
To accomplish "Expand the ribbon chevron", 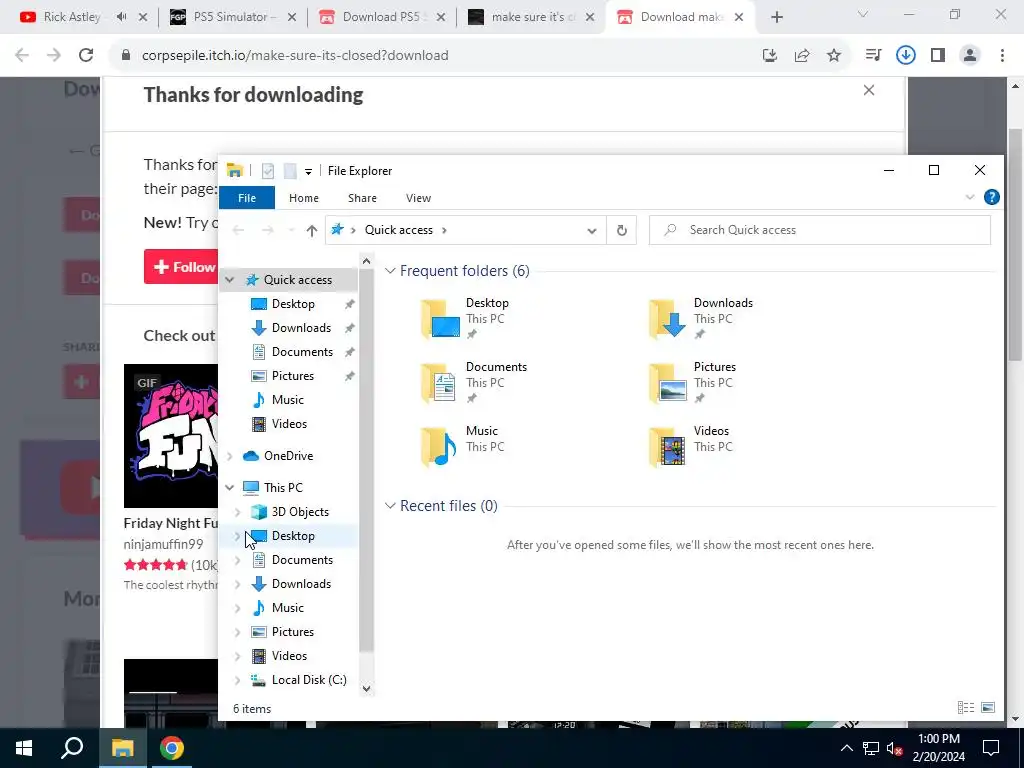I will (x=970, y=197).
